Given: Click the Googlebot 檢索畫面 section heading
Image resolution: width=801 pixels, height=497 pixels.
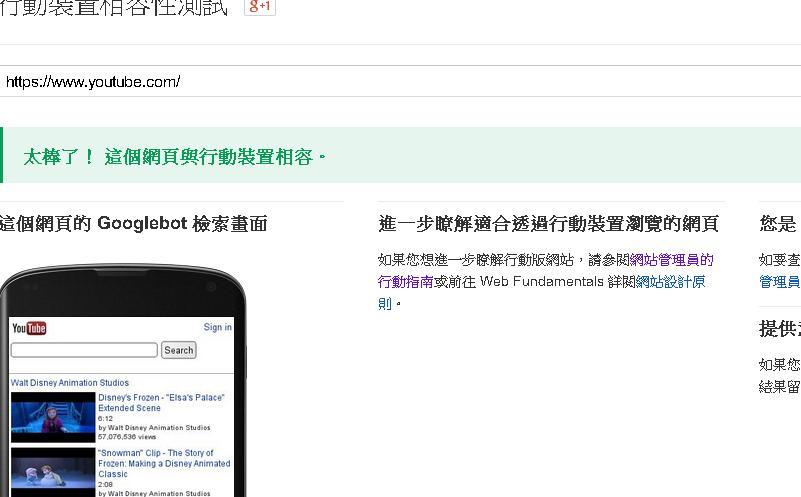Looking at the screenshot, I should (x=134, y=224).
